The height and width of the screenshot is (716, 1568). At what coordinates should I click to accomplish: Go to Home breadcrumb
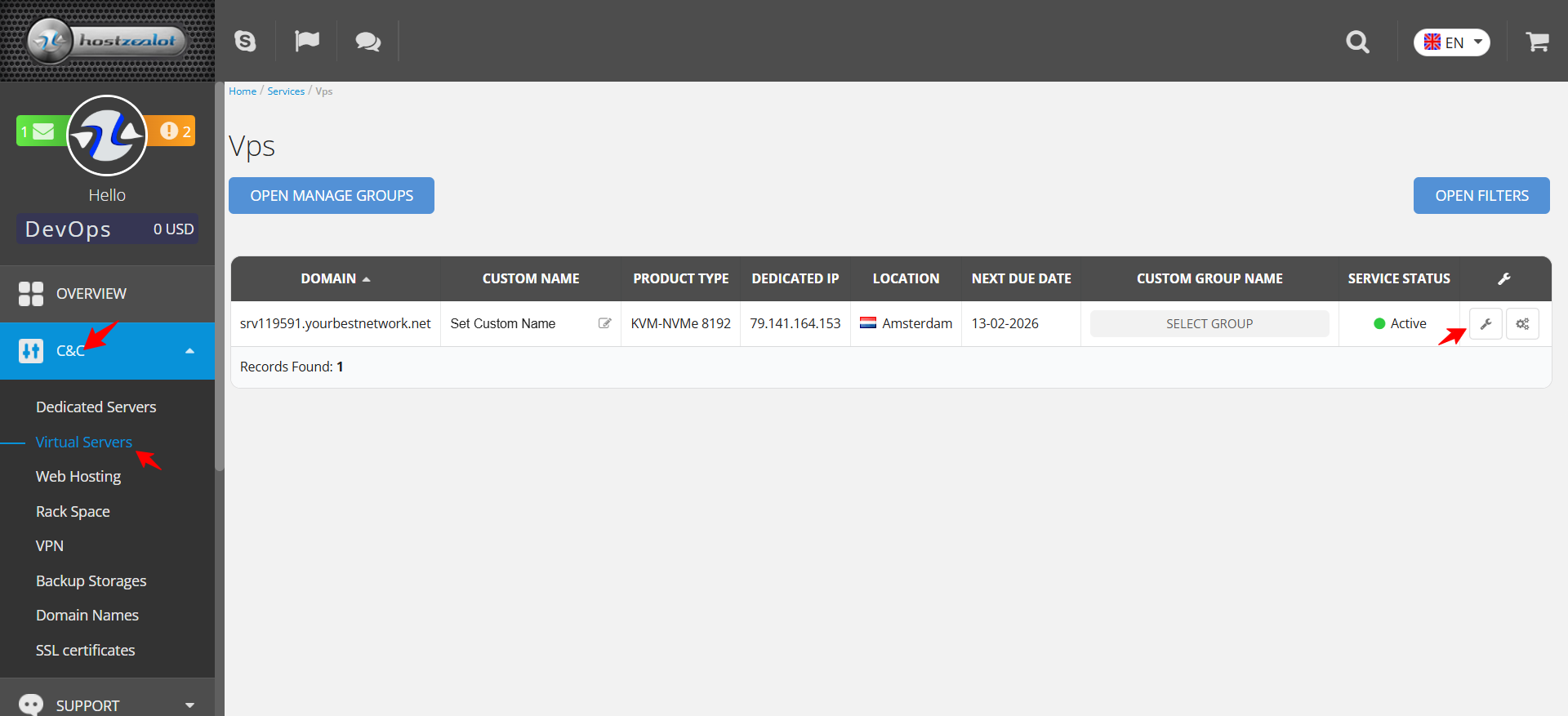(x=243, y=91)
